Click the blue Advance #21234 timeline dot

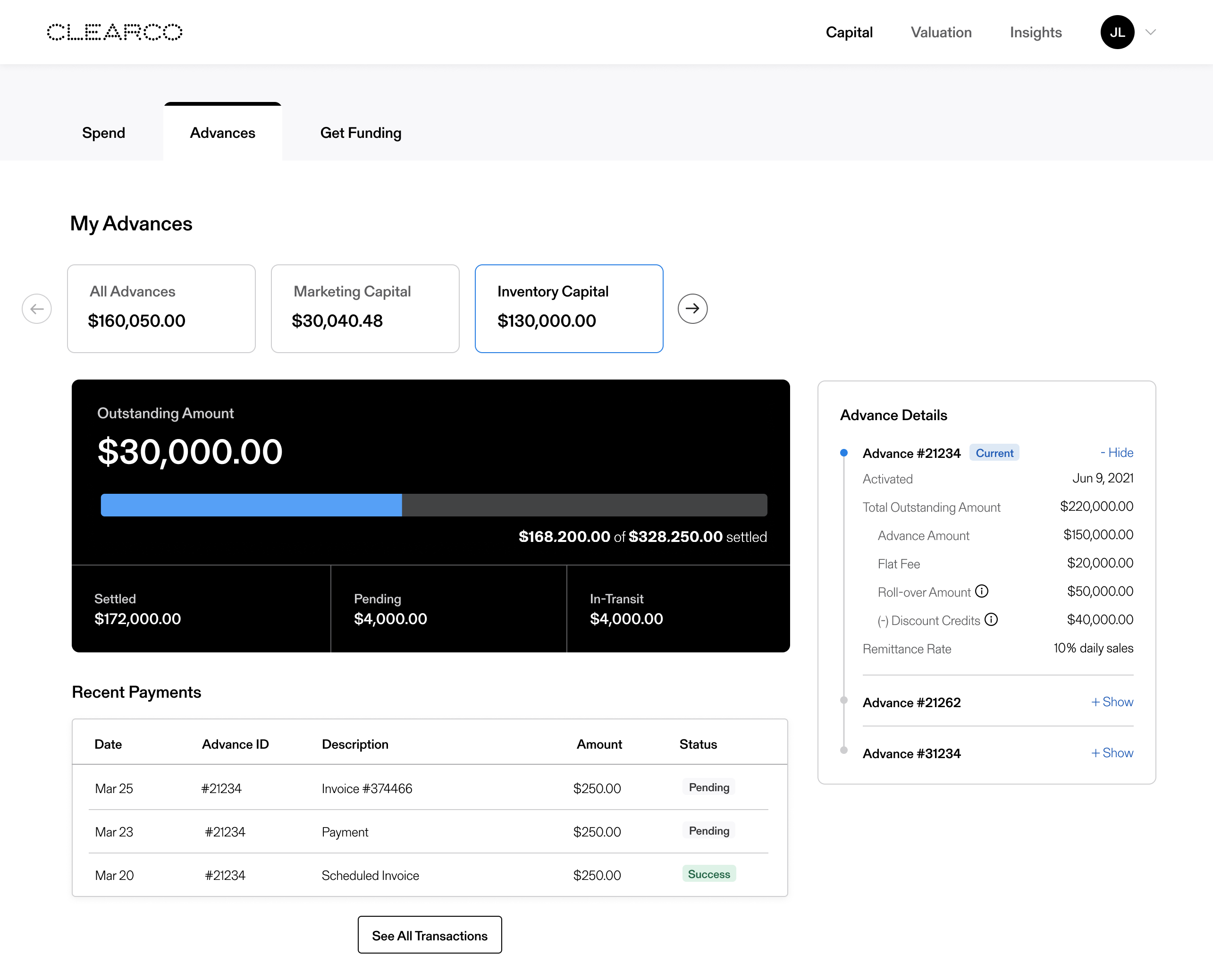[843, 453]
